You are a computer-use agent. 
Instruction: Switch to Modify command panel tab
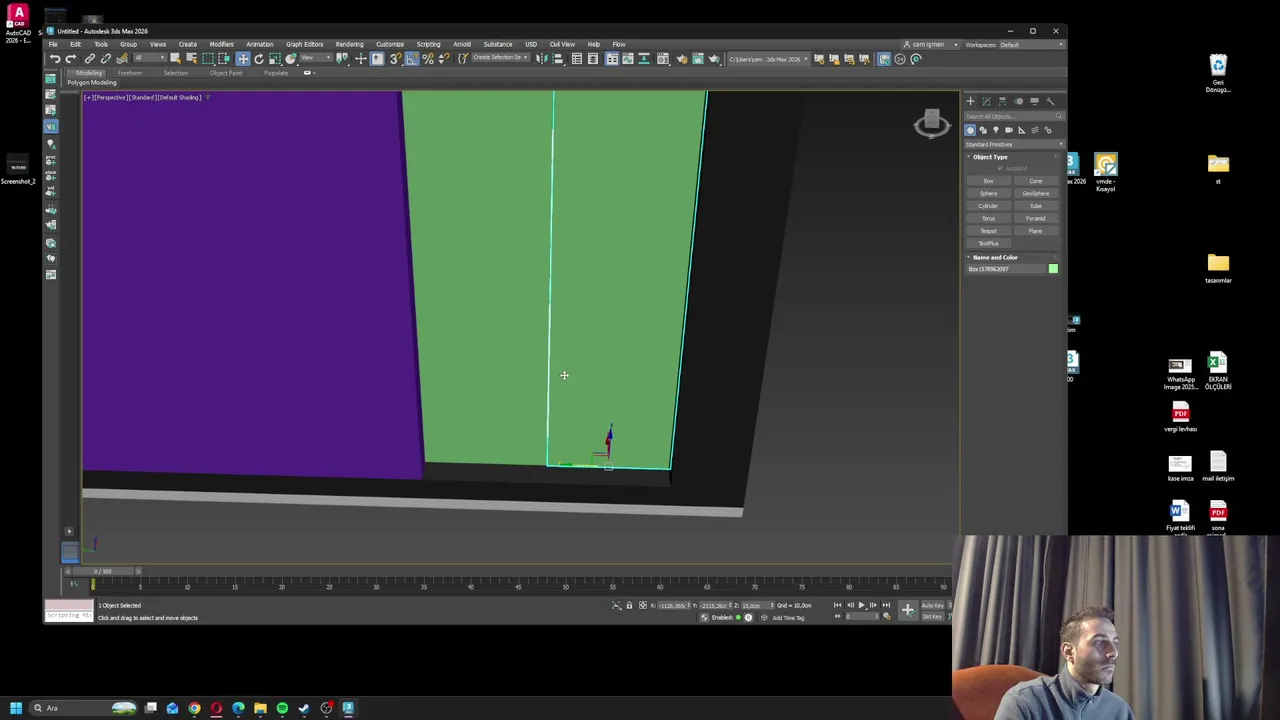(986, 101)
